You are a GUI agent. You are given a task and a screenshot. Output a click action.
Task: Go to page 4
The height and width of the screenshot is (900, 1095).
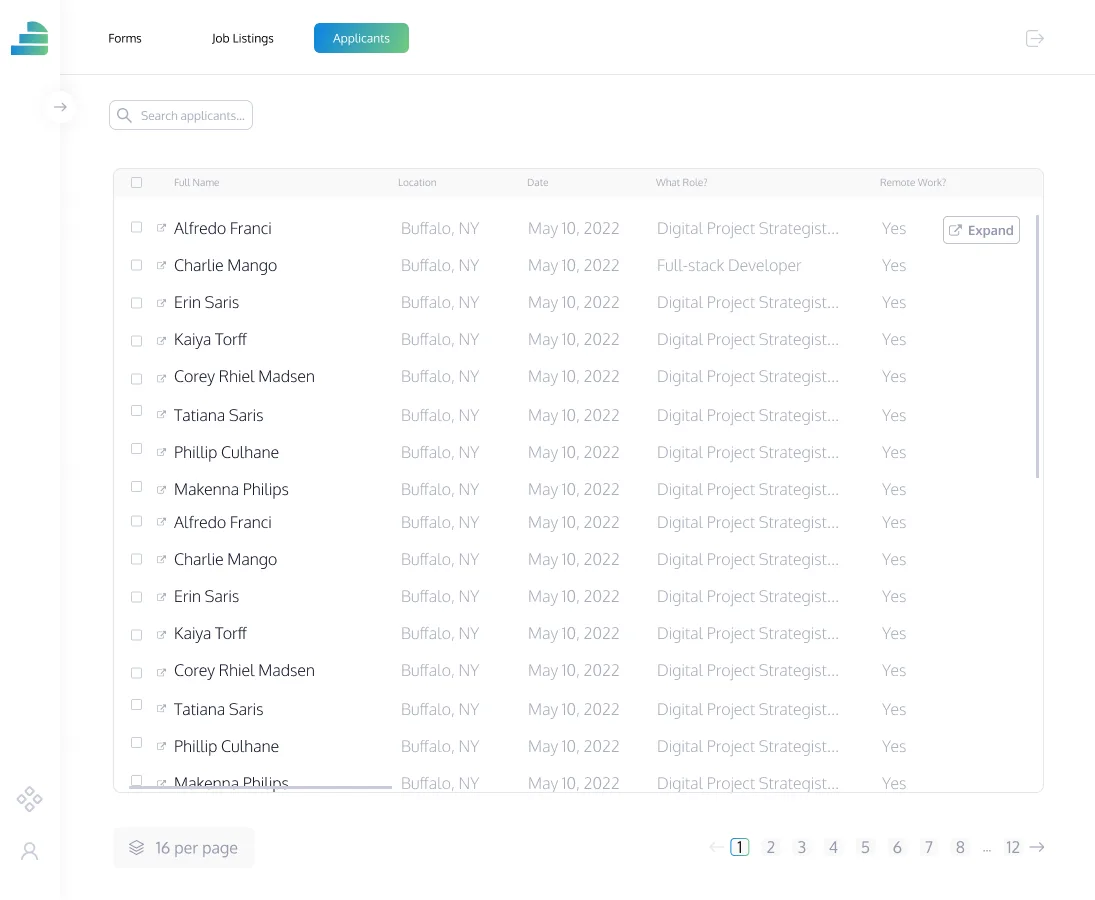[833, 847]
